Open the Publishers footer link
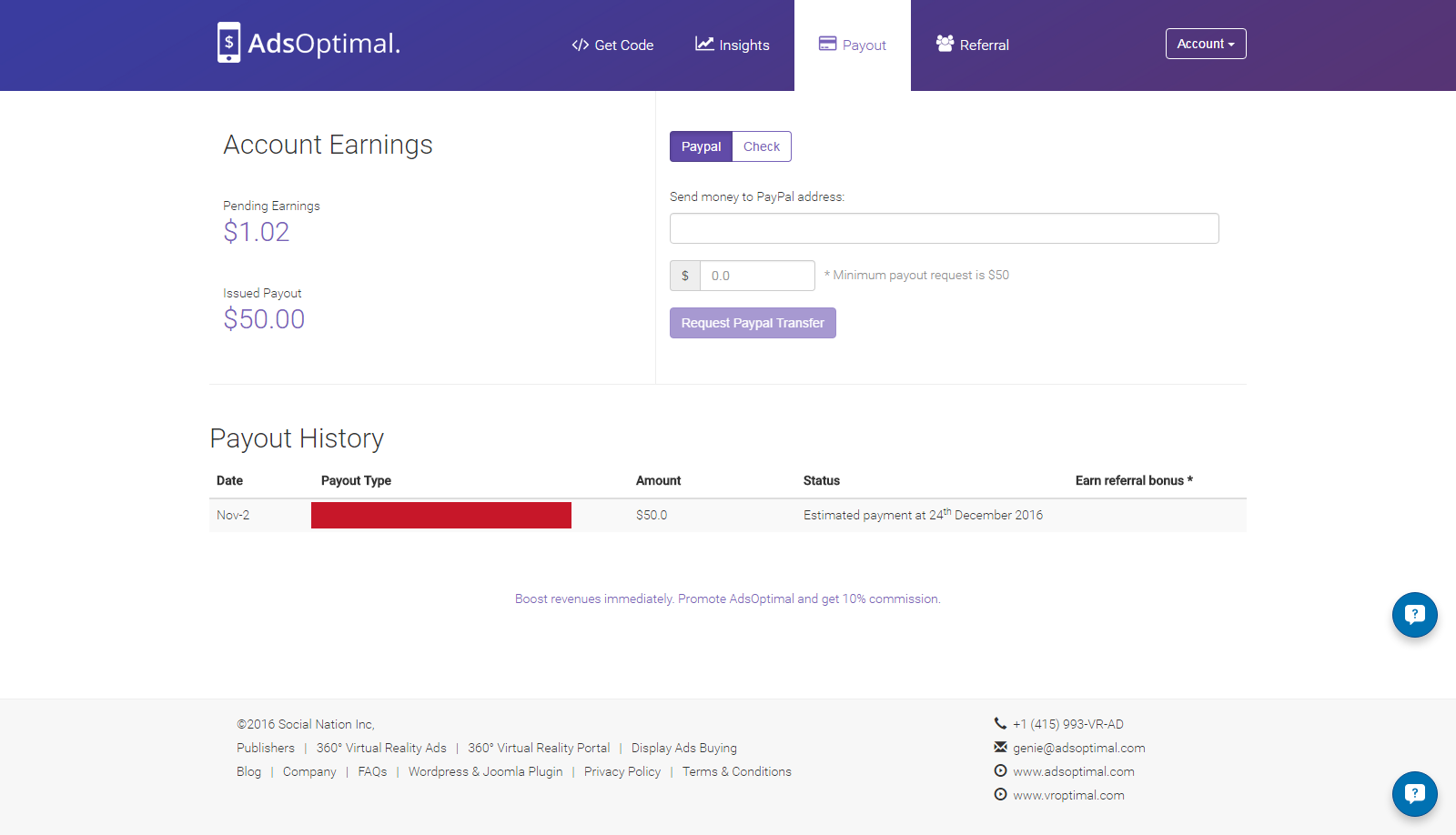 (266, 748)
